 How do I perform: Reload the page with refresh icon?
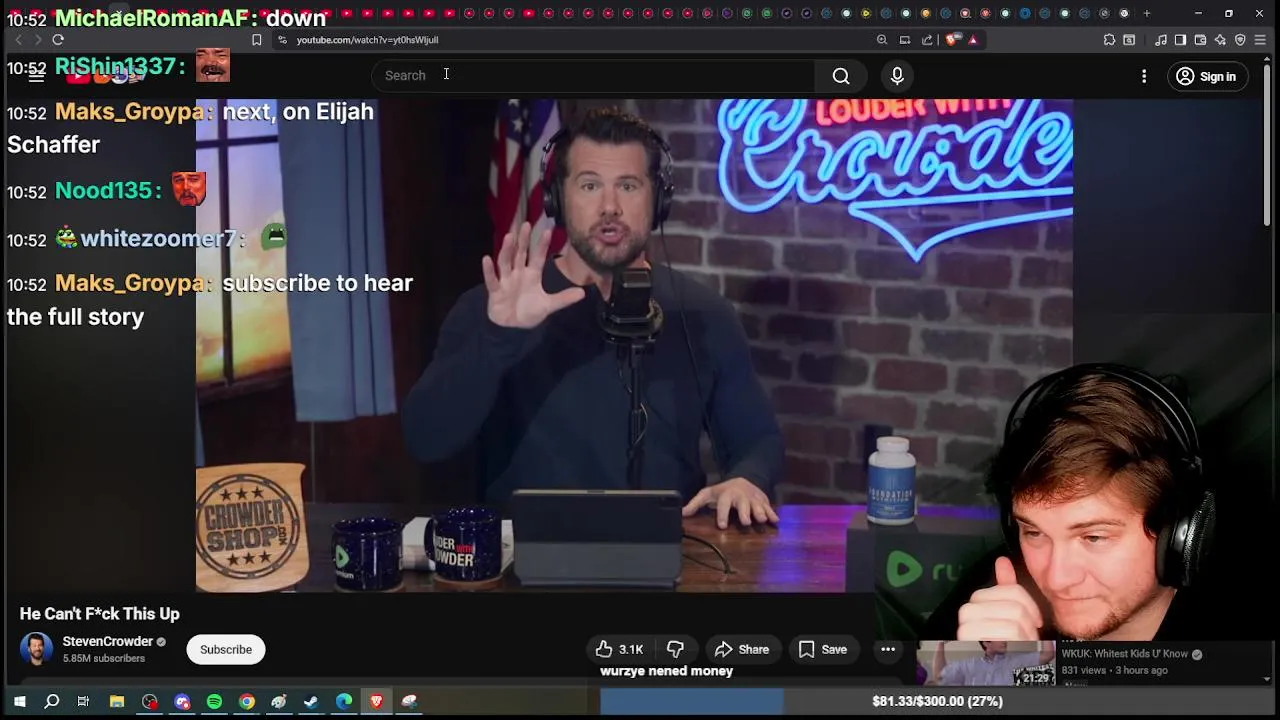click(58, 40)
